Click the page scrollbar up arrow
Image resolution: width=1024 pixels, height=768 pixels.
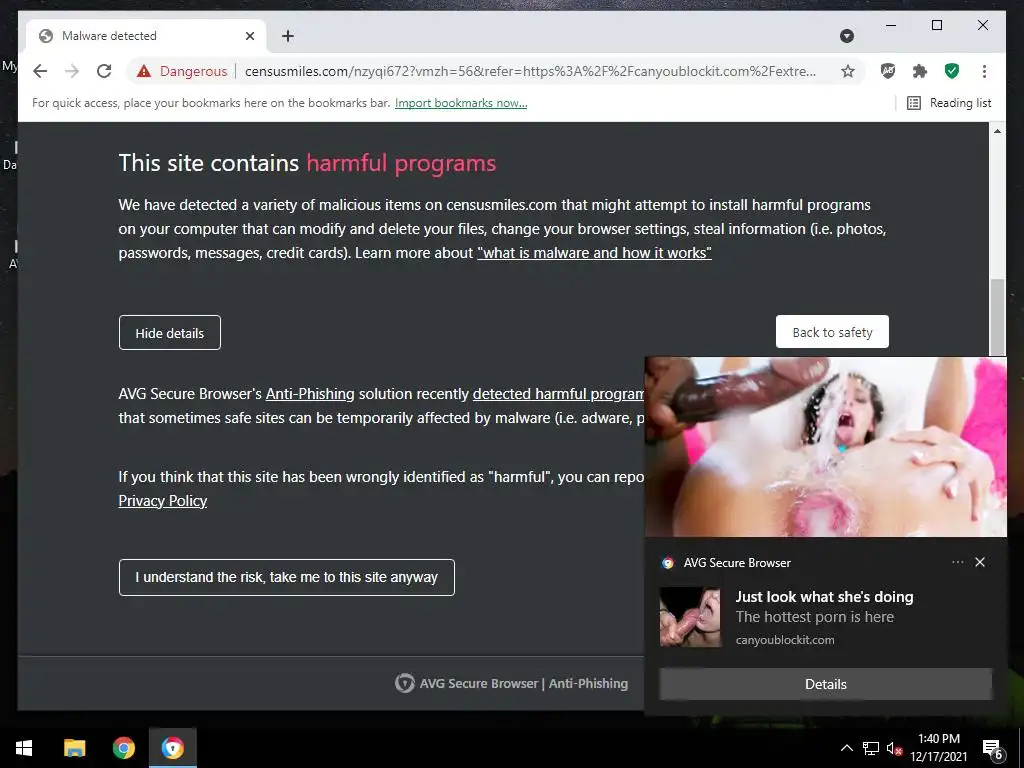point(997,131)
